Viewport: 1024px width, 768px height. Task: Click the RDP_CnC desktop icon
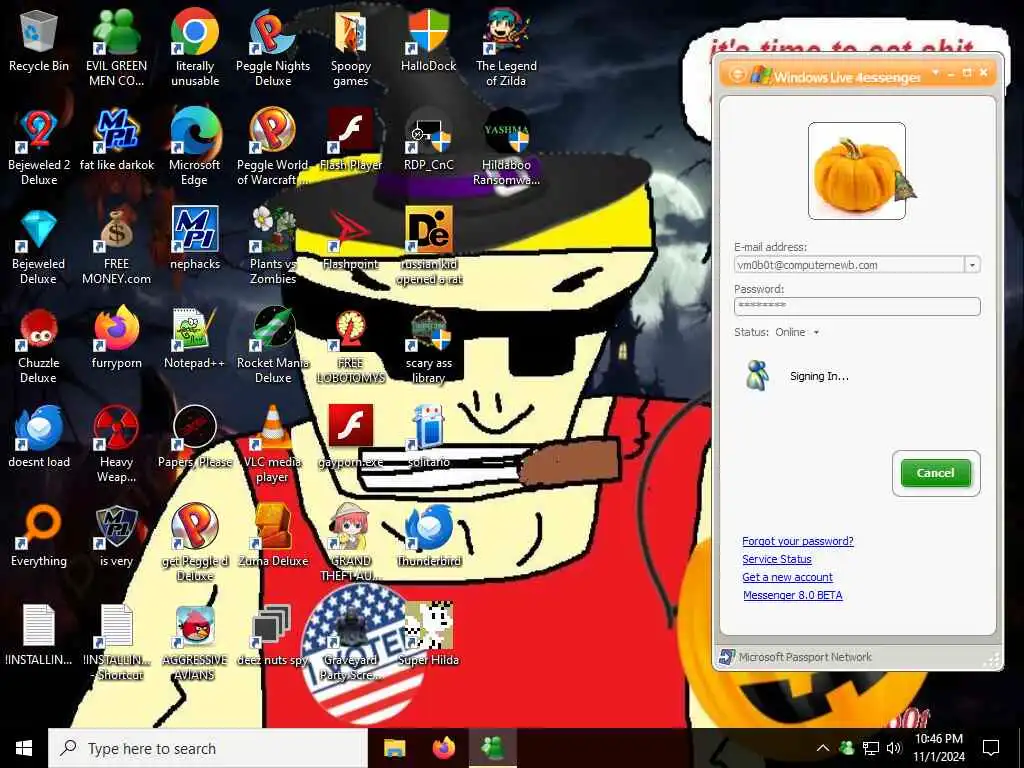[x=429, y=131]
